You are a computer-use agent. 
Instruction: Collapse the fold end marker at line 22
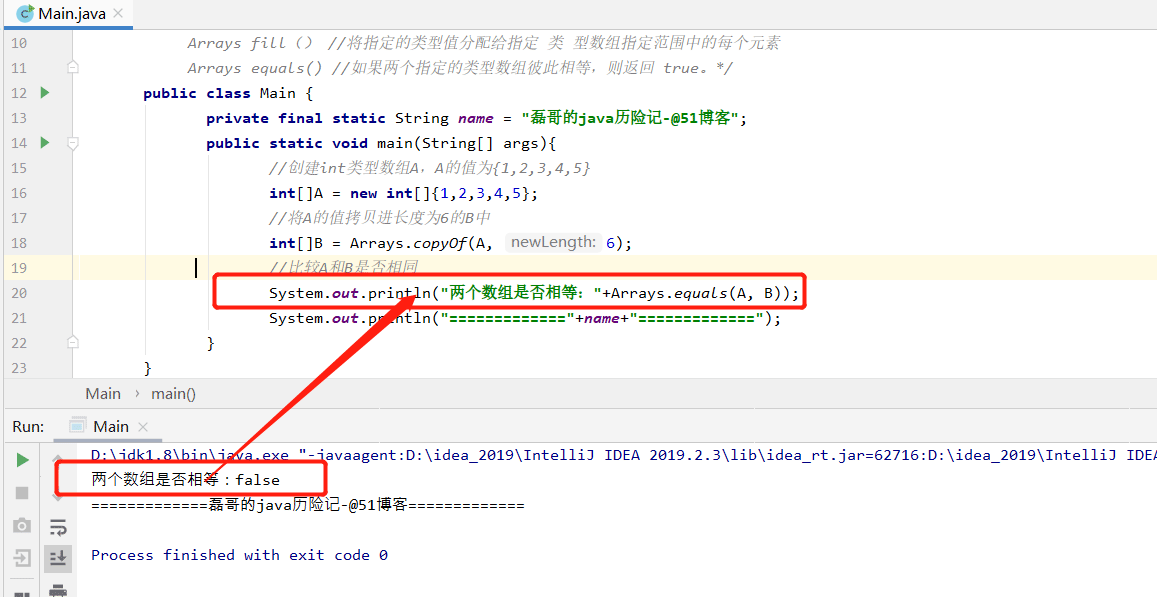(x=72, y=342)
